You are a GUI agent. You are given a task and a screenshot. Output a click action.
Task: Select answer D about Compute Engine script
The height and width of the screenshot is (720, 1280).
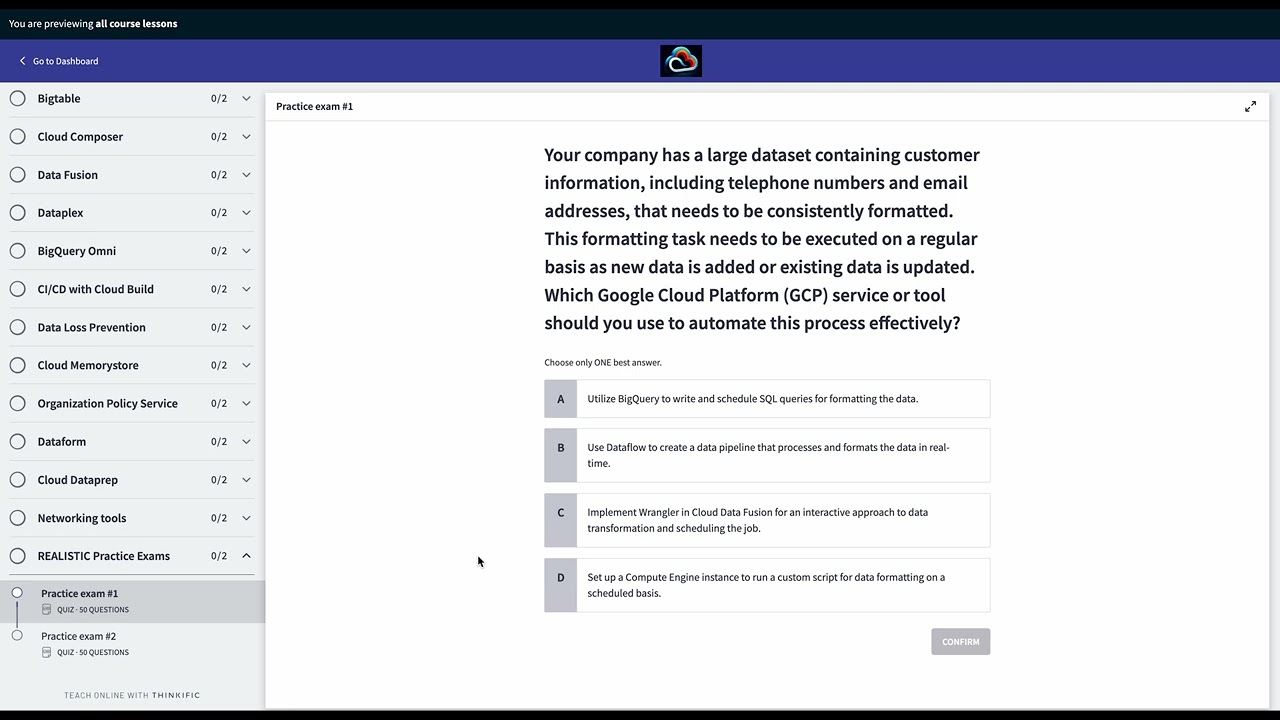coord(767,585)
